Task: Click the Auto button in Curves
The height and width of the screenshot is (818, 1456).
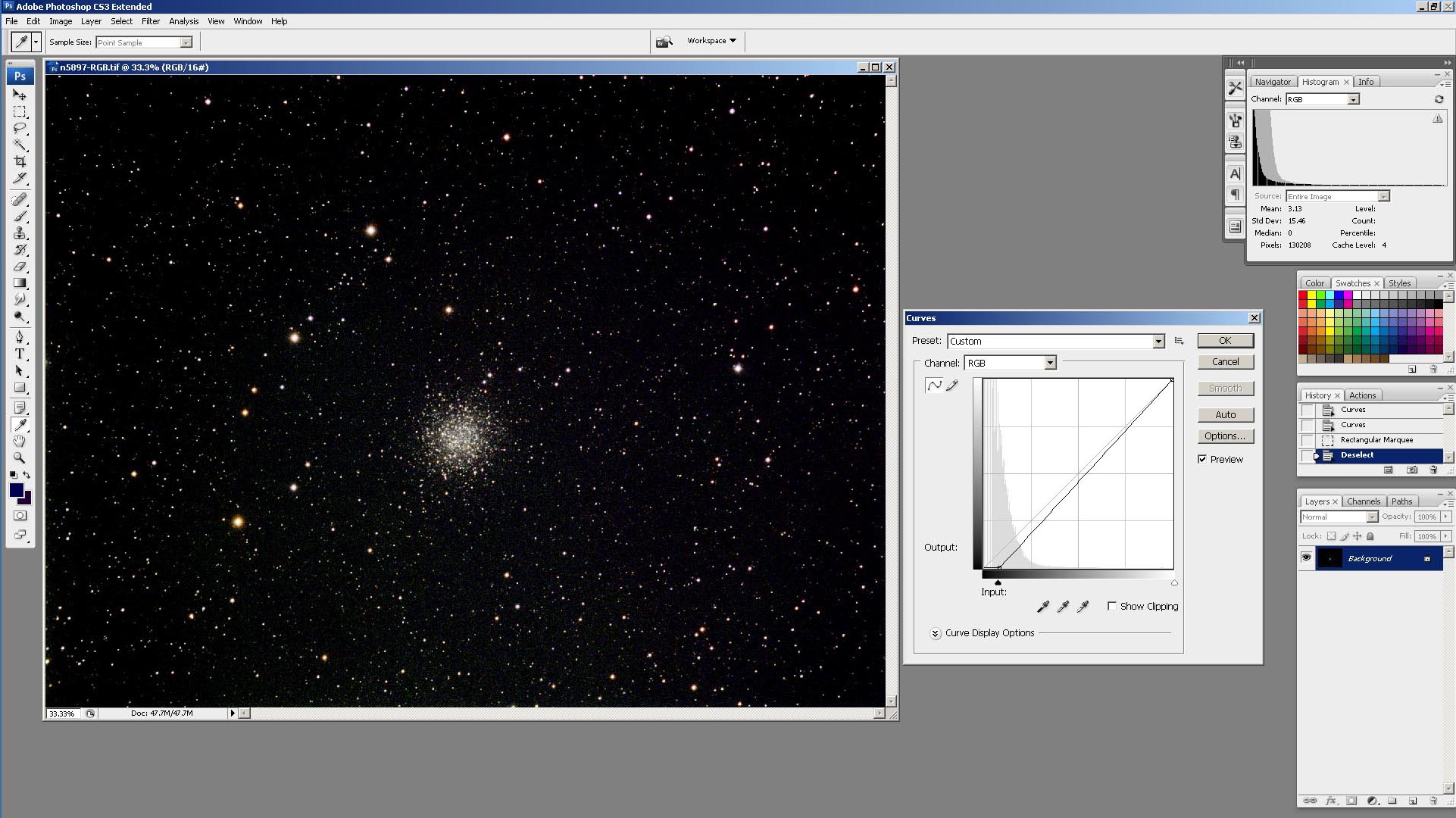Action: [1225, 415]
